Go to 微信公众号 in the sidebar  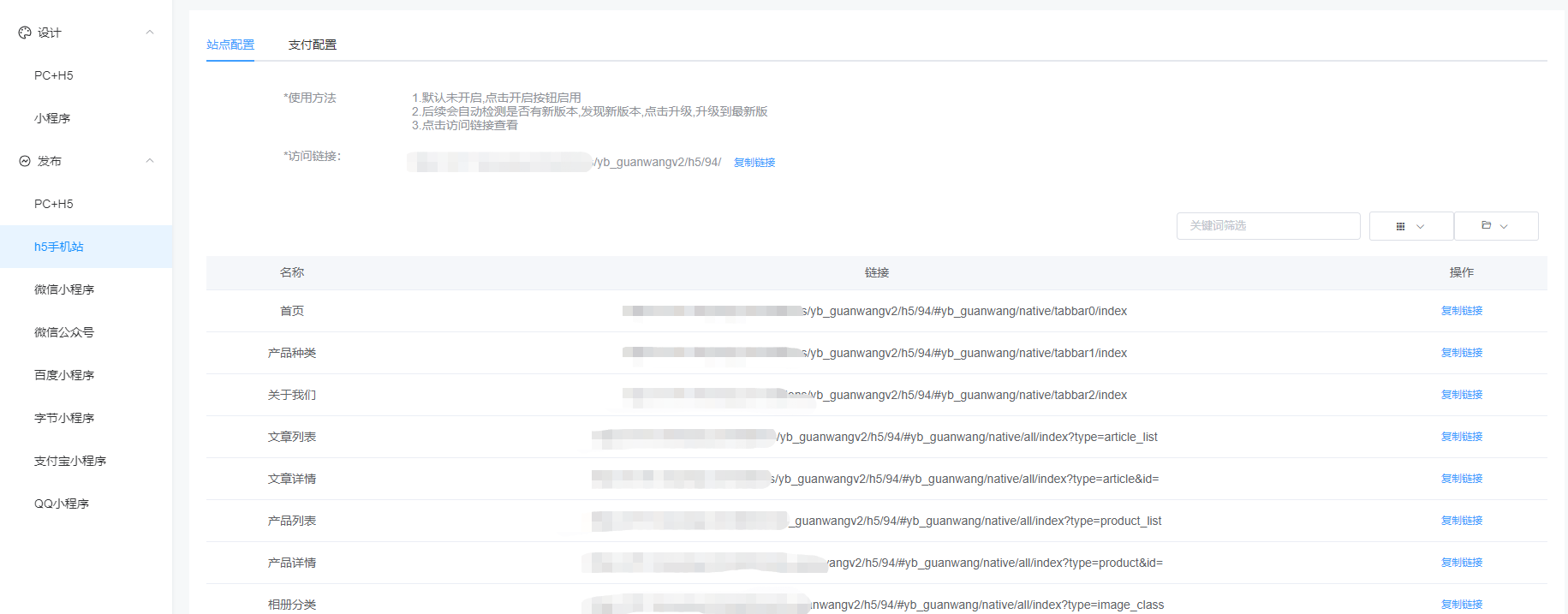[x=64, y=332]
